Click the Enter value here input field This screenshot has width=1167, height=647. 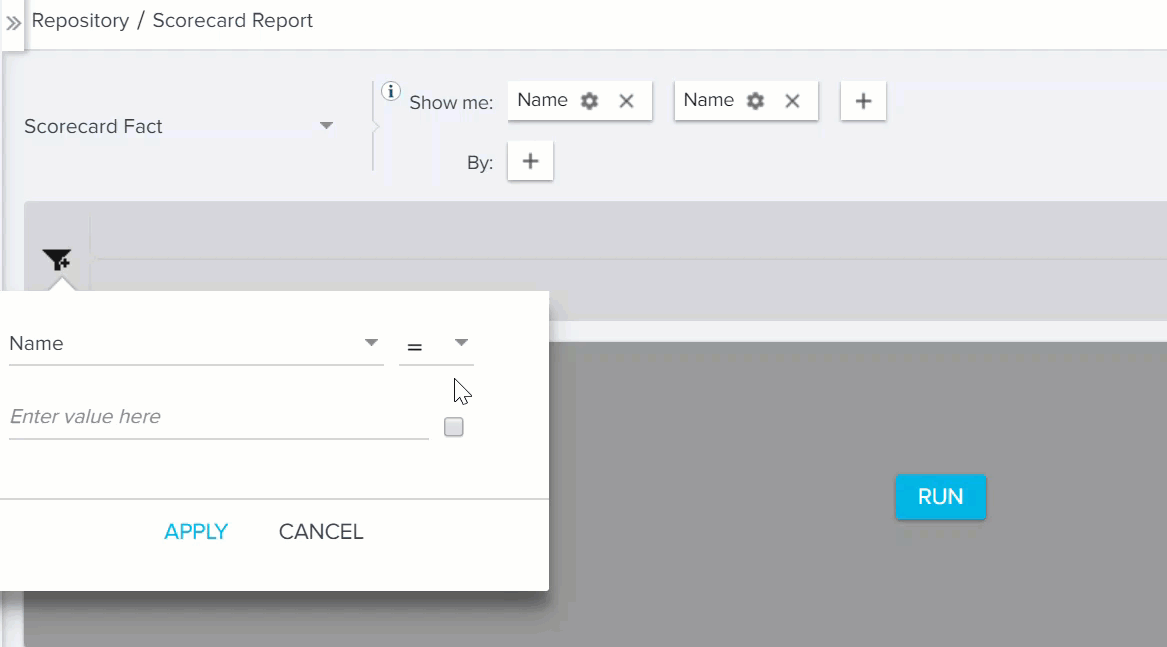tap(219, 417)
